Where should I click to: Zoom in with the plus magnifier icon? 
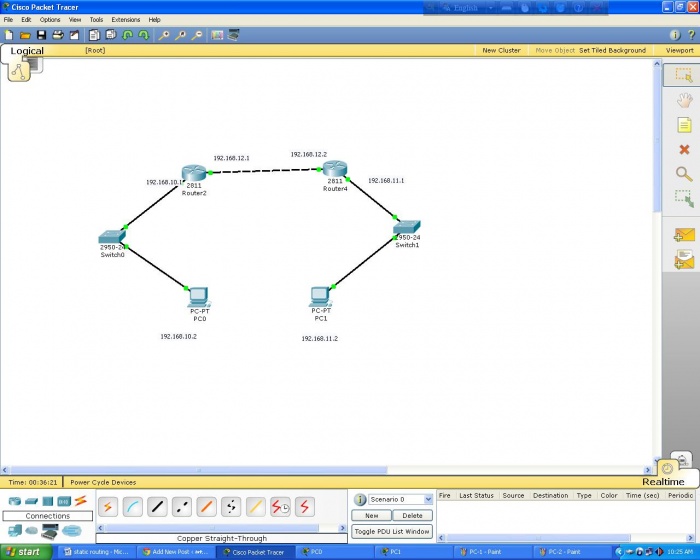(164, 35)
